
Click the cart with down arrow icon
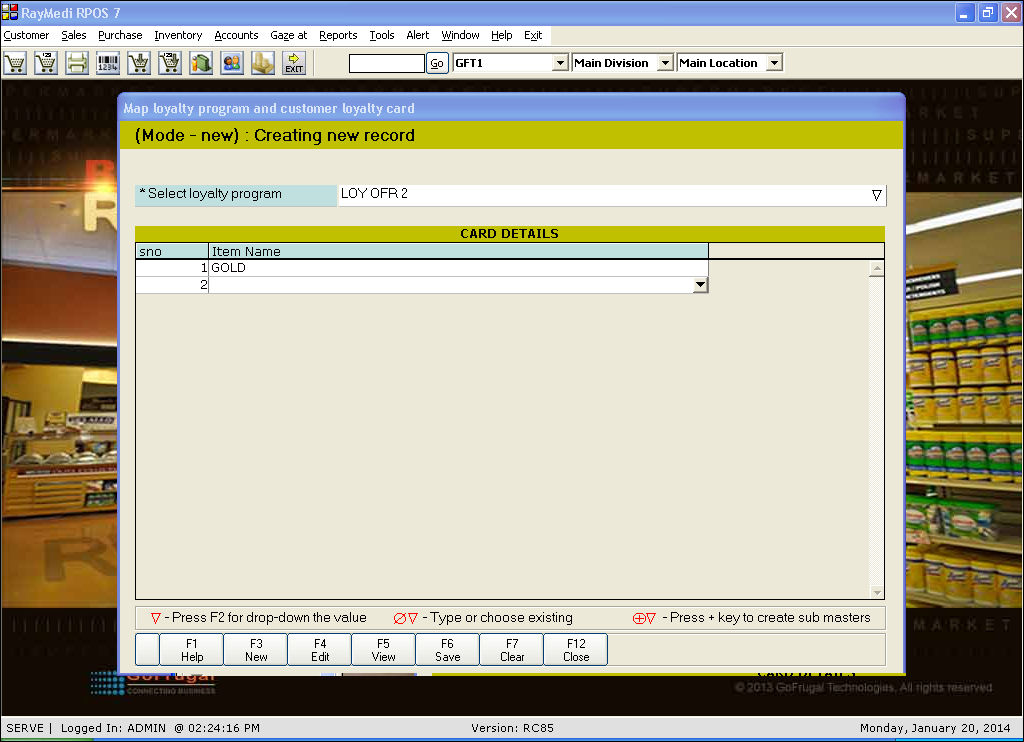tap(139, 63)
